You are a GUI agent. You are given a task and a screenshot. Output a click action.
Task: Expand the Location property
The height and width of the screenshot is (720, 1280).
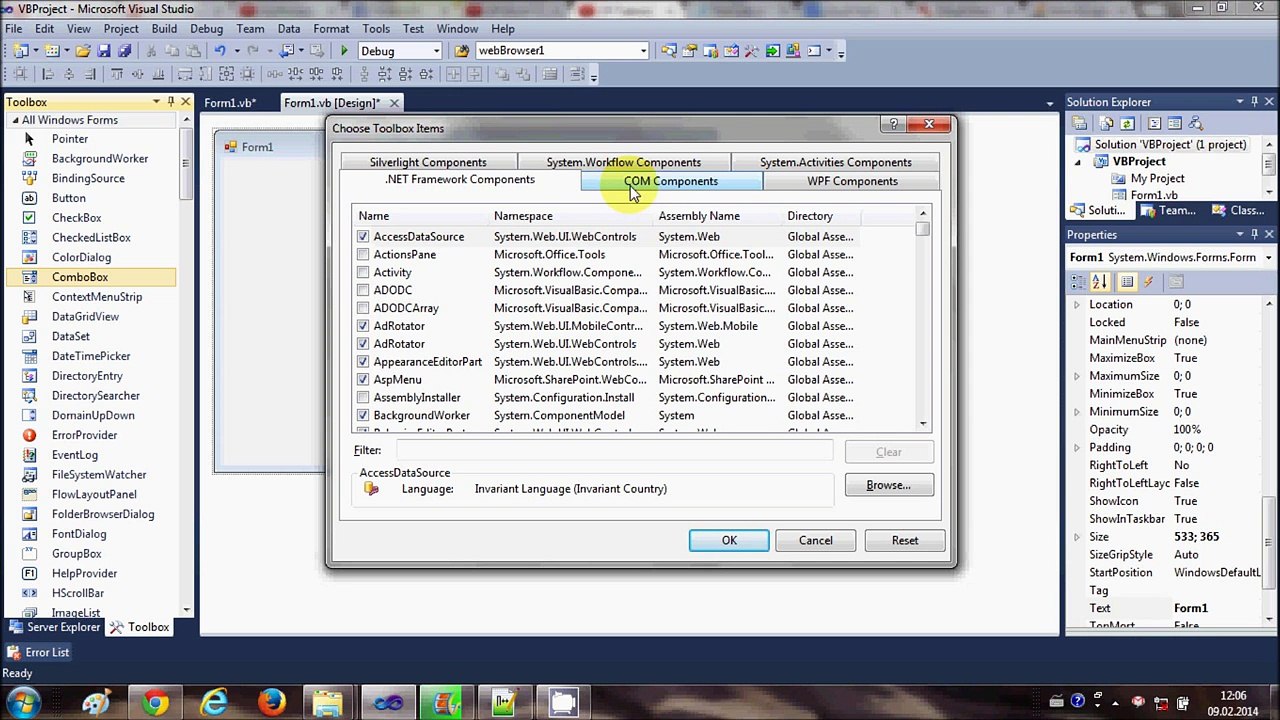(x=1077, y=305)
